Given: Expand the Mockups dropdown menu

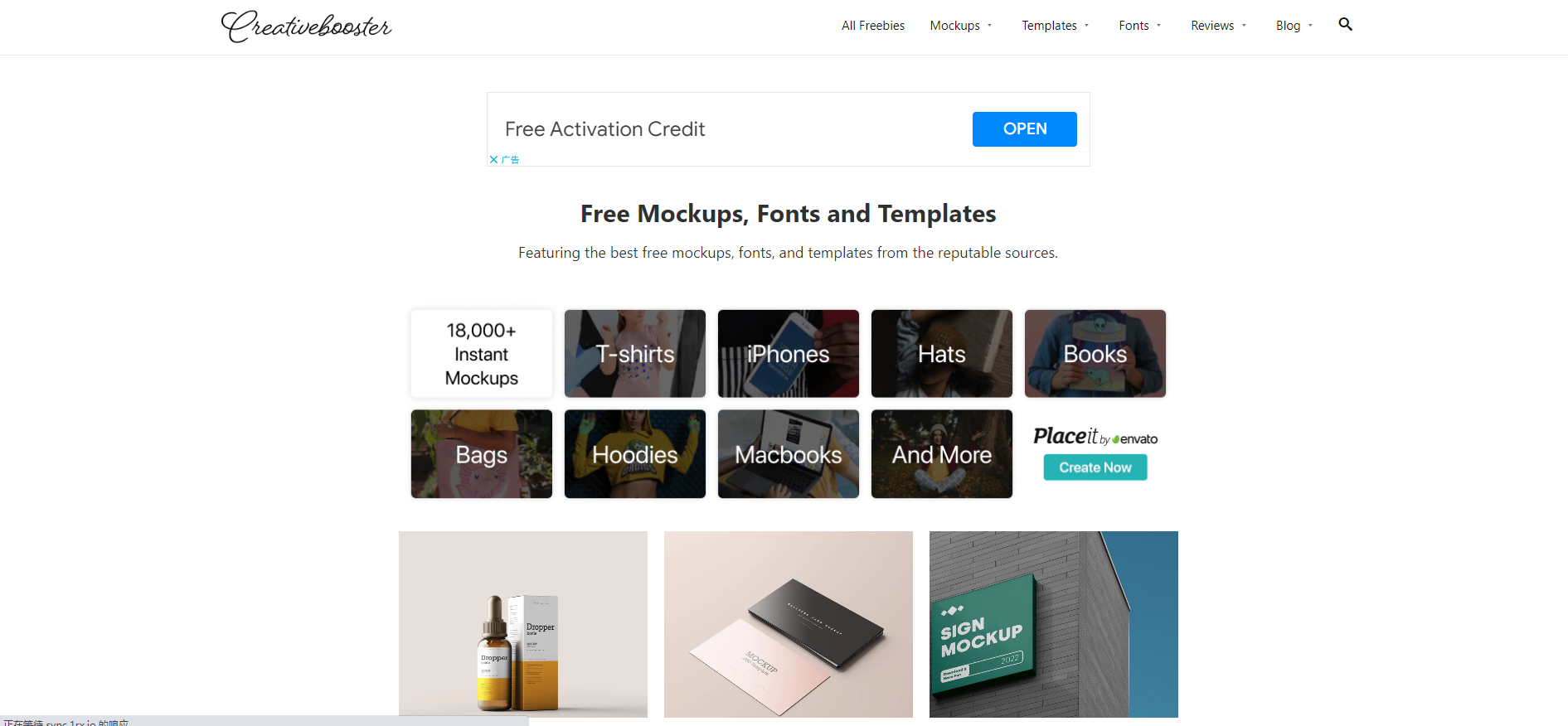Looking at the screenshot, I should [x=960, y=26].
